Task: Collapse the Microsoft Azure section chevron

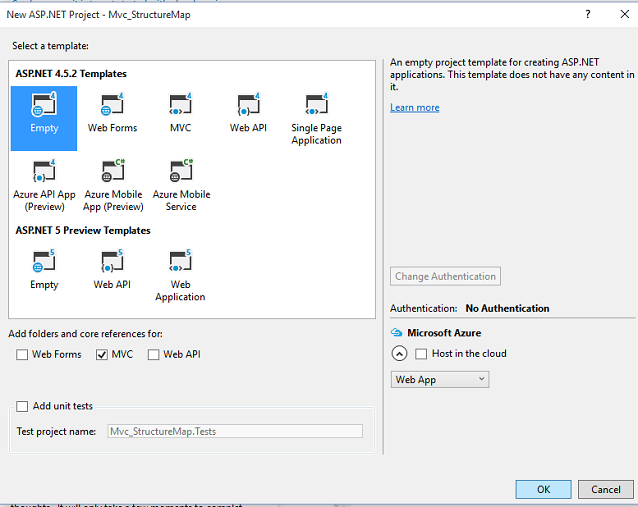Action: [399, 354]
